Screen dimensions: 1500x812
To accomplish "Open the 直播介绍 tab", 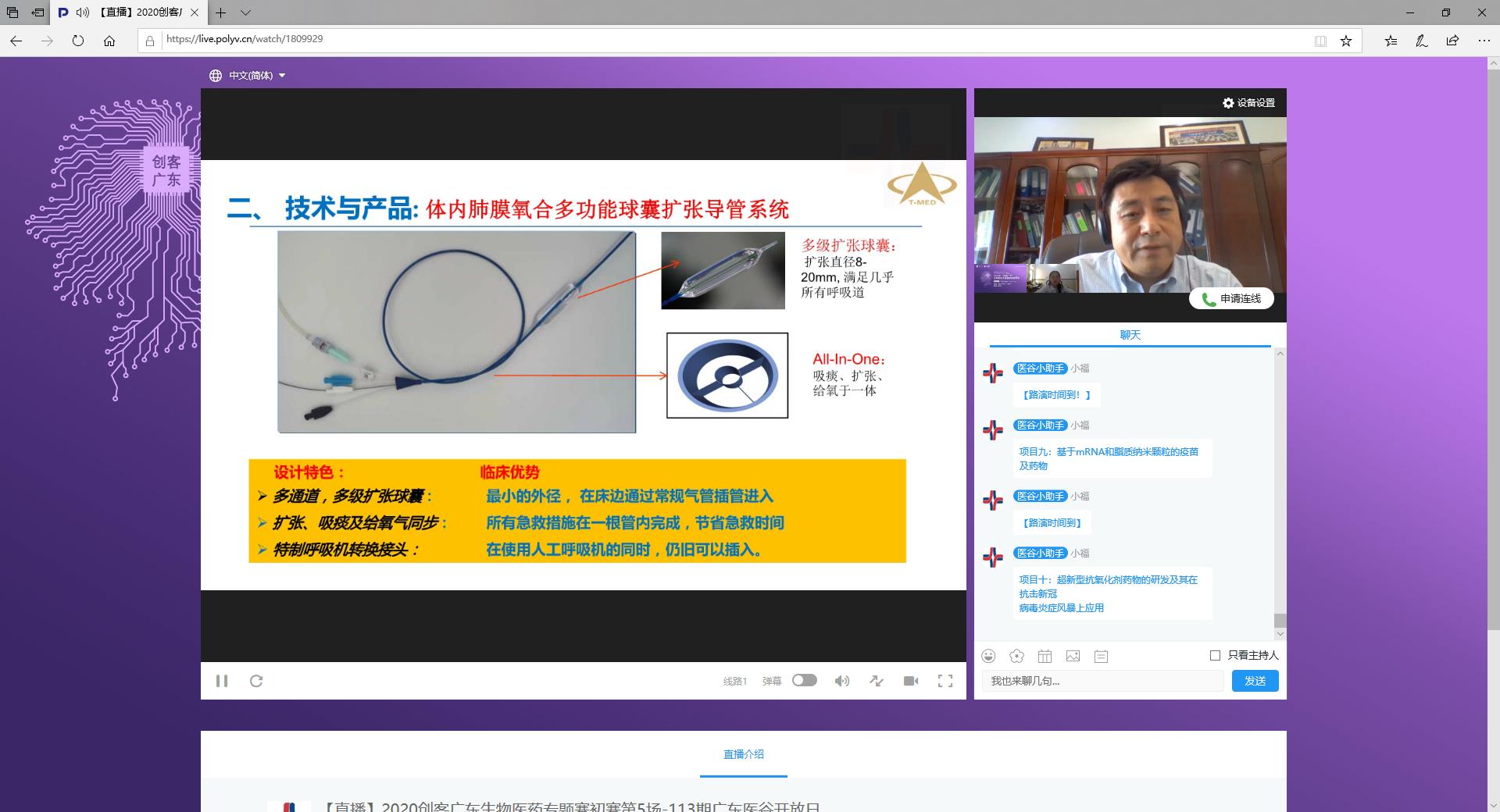I will pyautogui.click(x=743, y=754).
